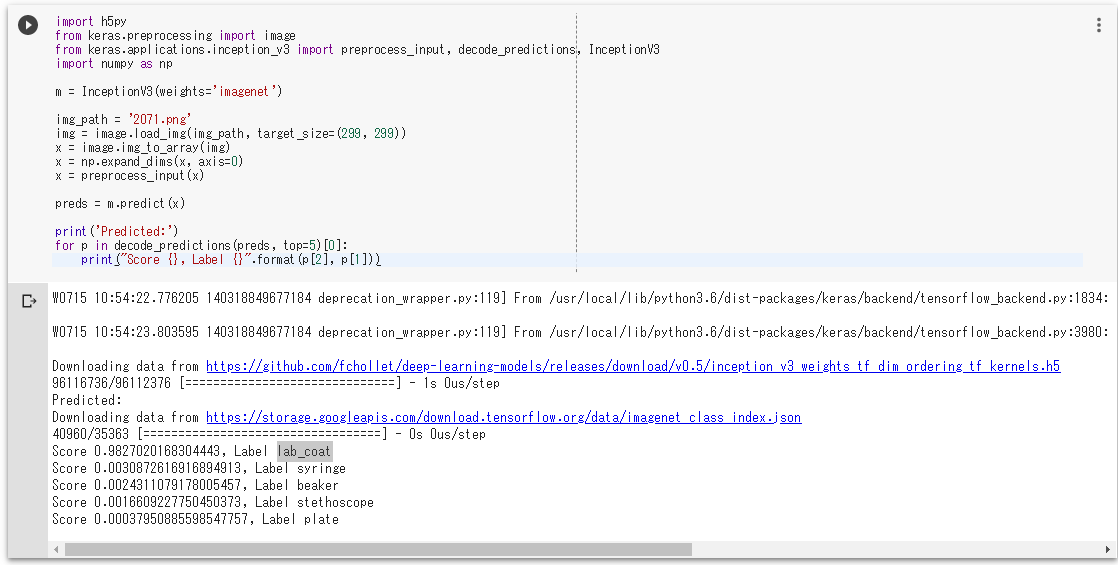Click the 'import h5py' code line
The image size is (1118, 565).
91,21
